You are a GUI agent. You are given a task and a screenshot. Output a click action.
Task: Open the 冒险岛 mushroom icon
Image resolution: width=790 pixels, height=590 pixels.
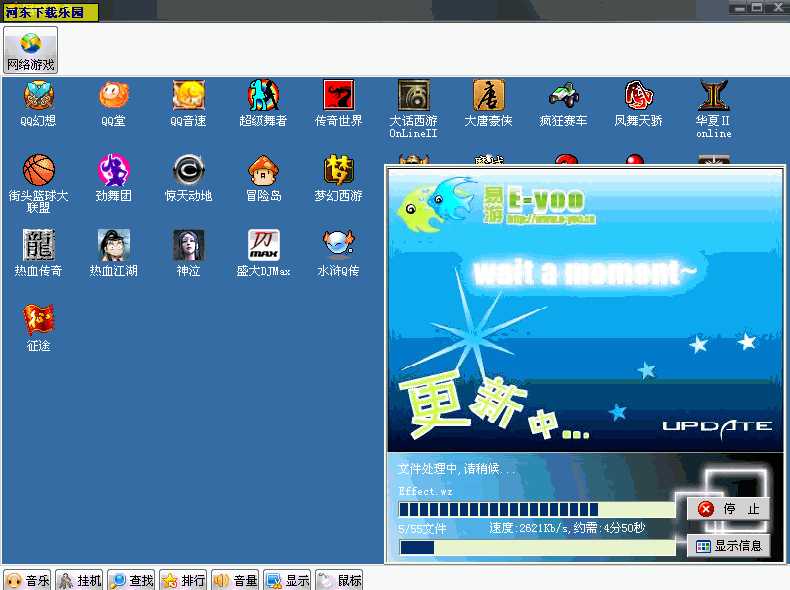[x=263, y=171]
